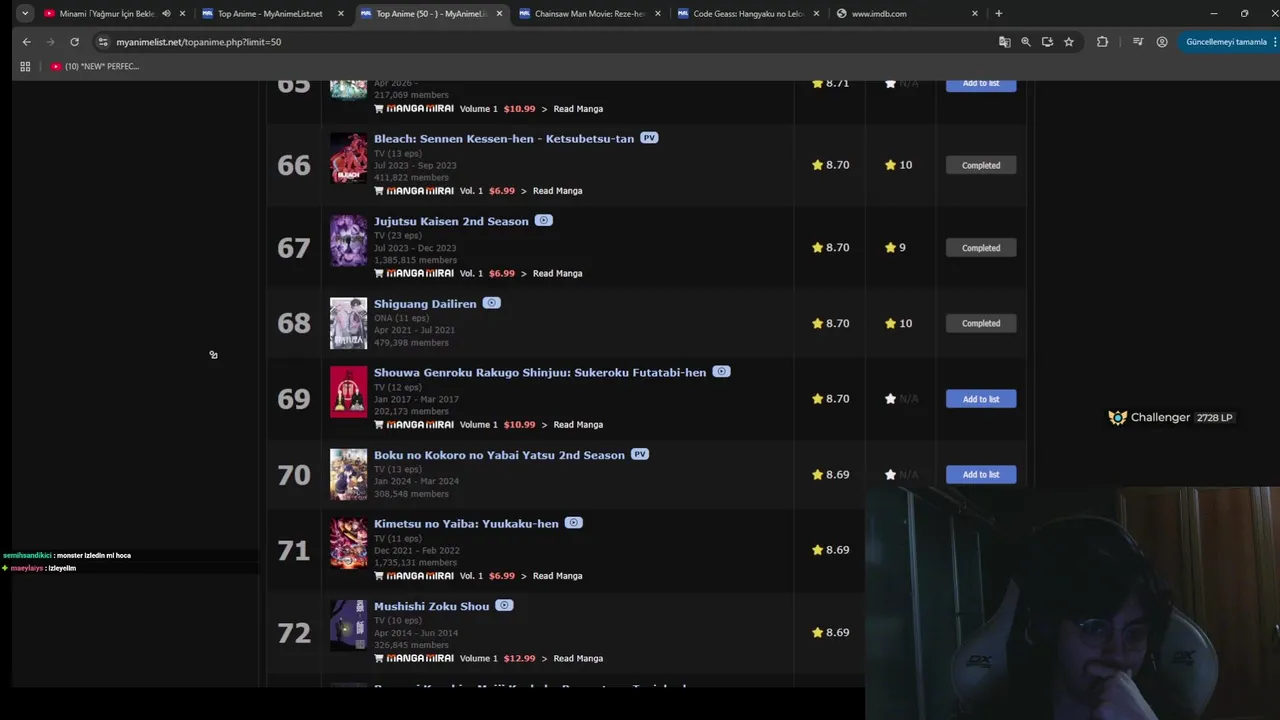Click Completed status button for Shiguang Dailiren

(x=981, y=323)
